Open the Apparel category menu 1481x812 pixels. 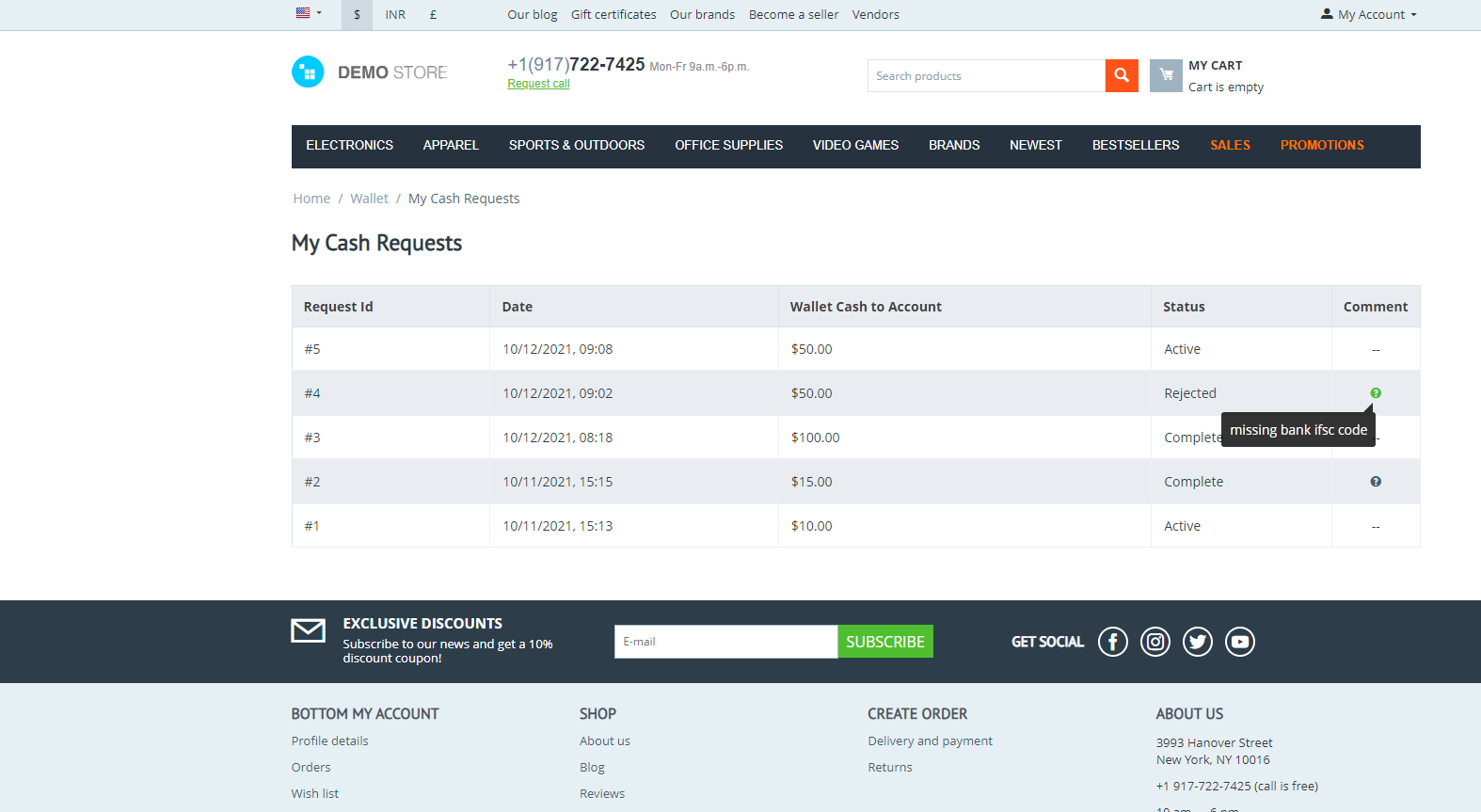451,146
